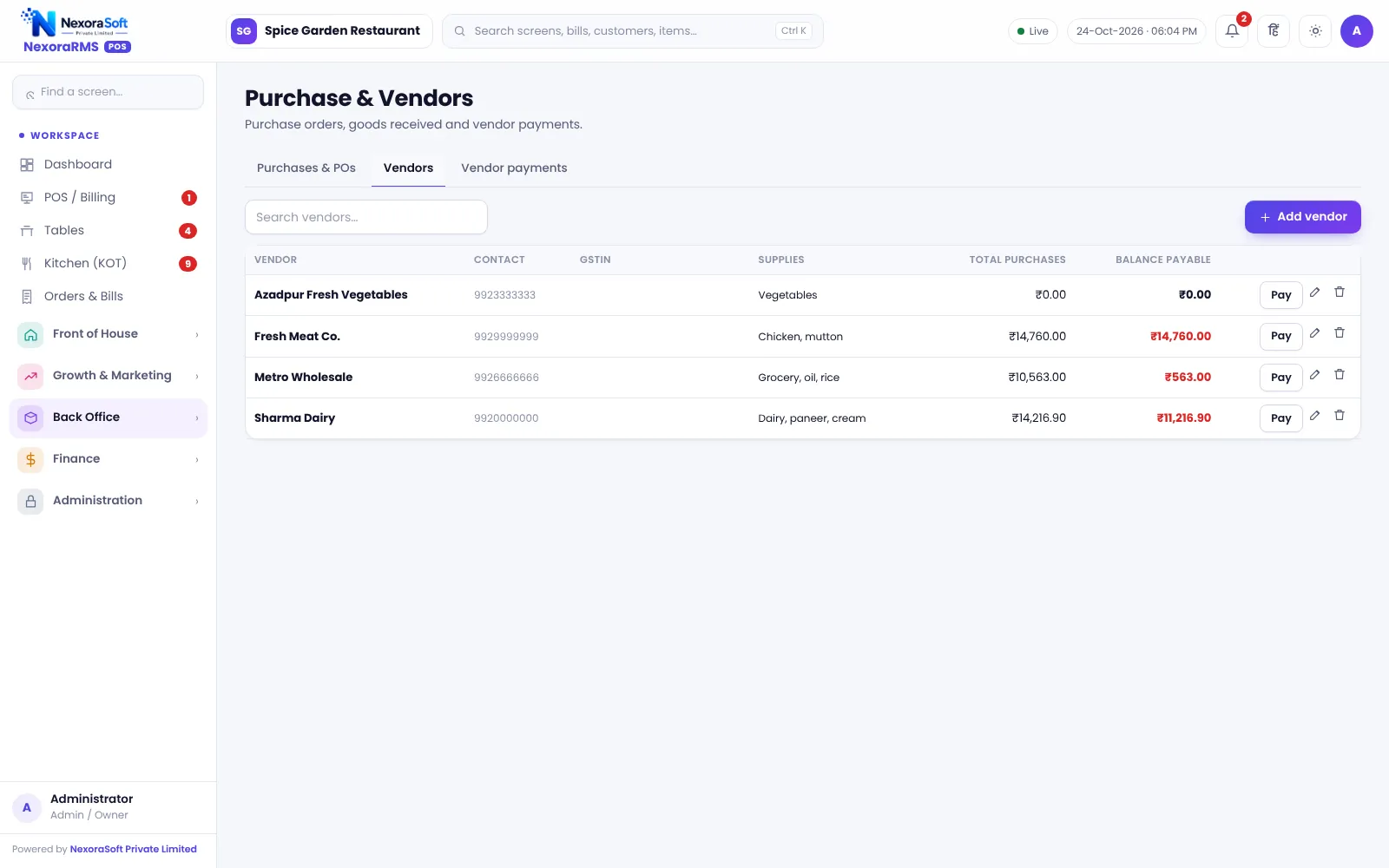Pay the Metro Wholesale balance
Image resolution: width=1389 pixels, height=868 pixels.
click(x=1280, y=378)
